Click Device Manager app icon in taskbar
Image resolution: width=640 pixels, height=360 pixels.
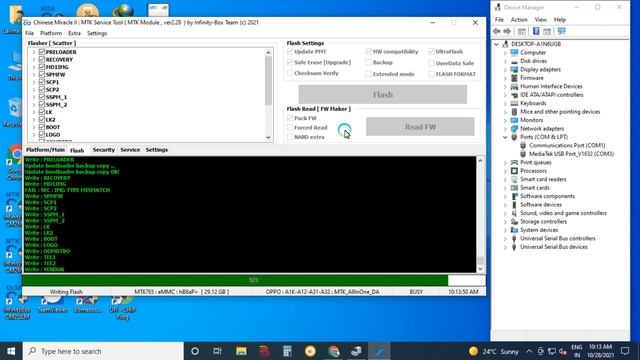(x=356, y=351)
